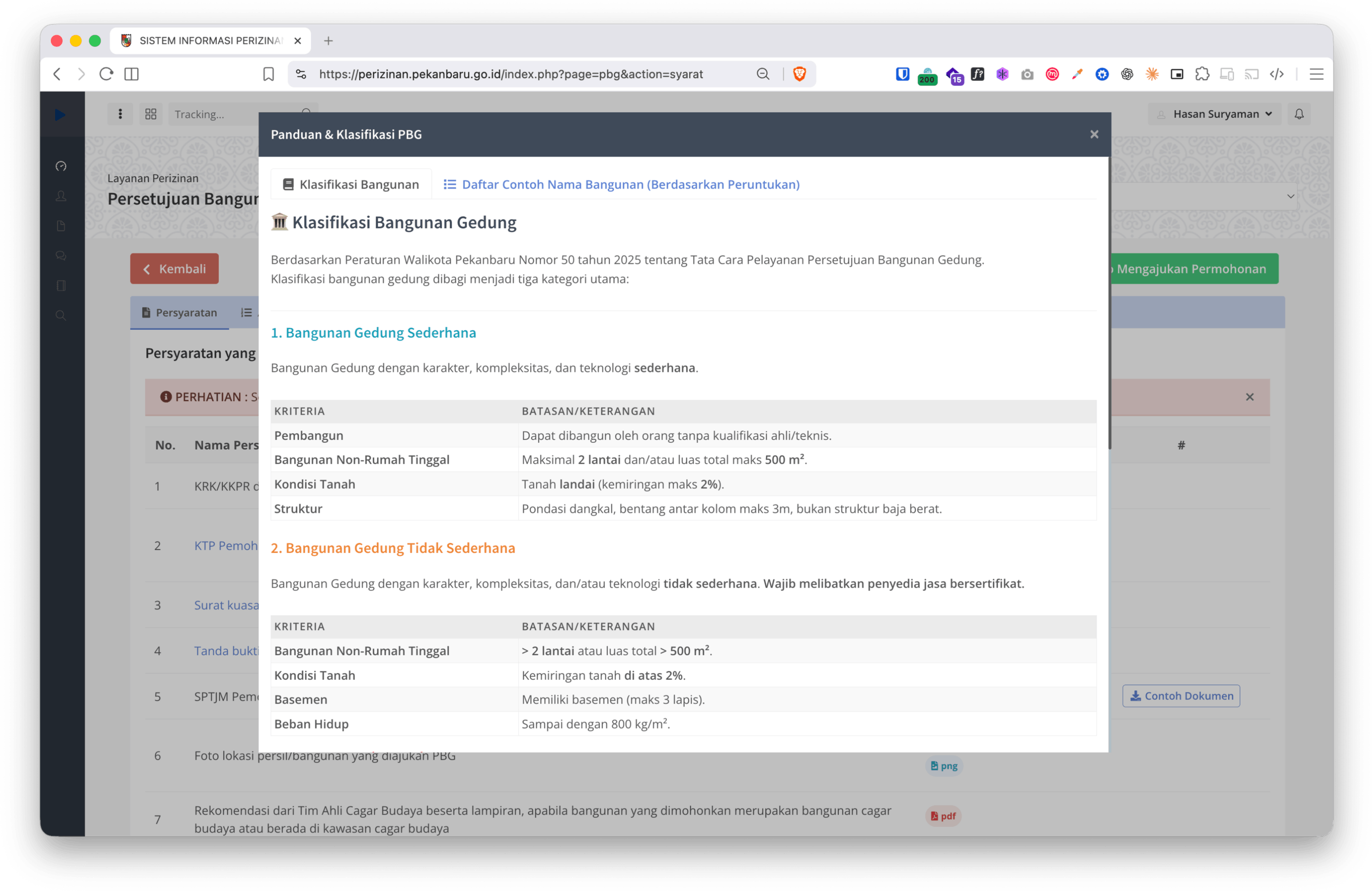1372x891 pixels.
Task: Expand the chevron dropdown at page right
Action: coord(1290,196)
